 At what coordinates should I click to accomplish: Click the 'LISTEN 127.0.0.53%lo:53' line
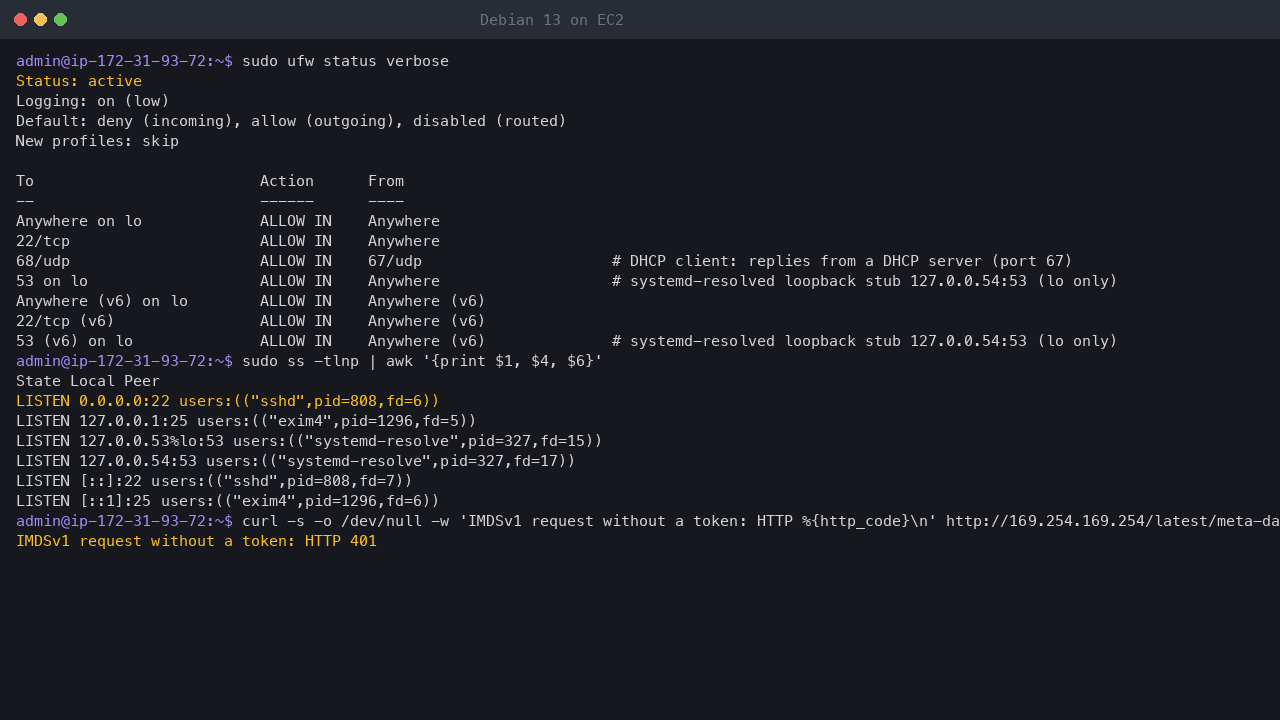pos(309,441)
